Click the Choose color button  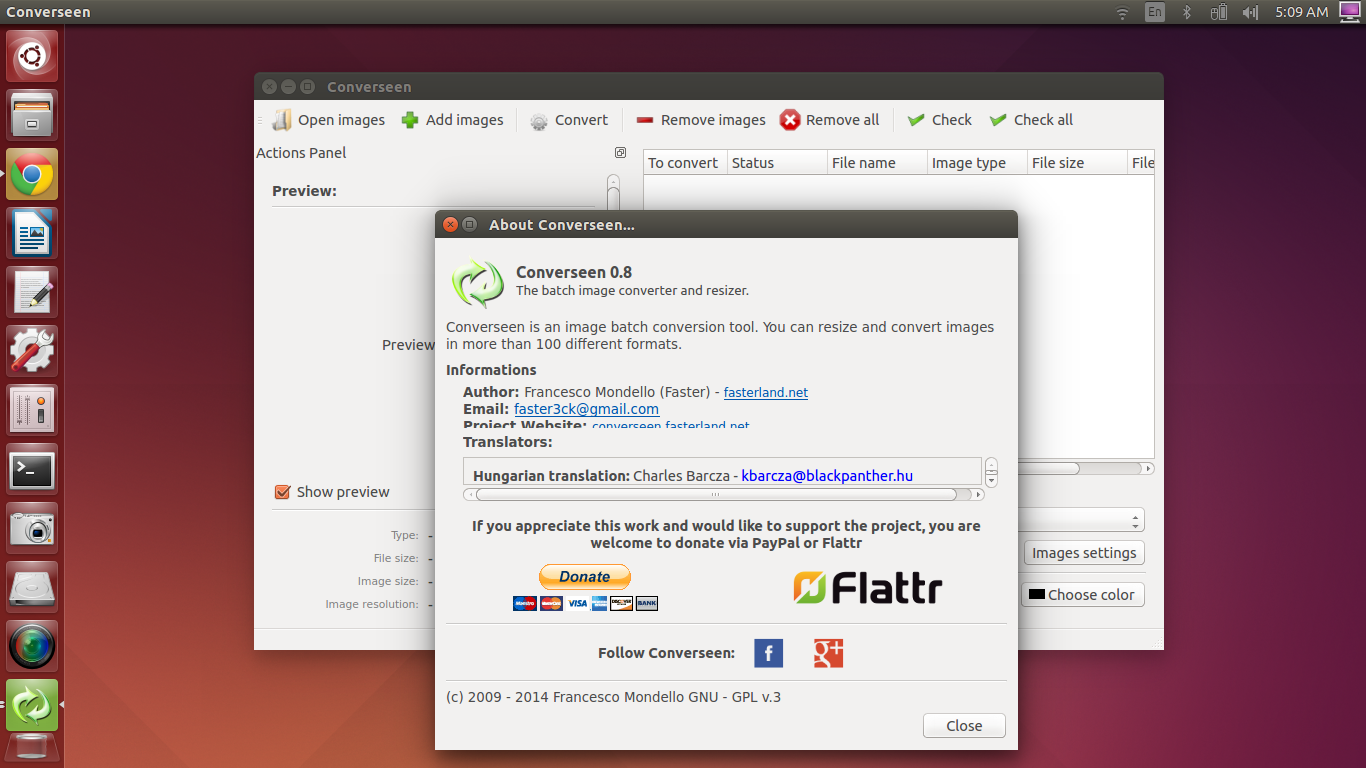[x=1082, y=595]
